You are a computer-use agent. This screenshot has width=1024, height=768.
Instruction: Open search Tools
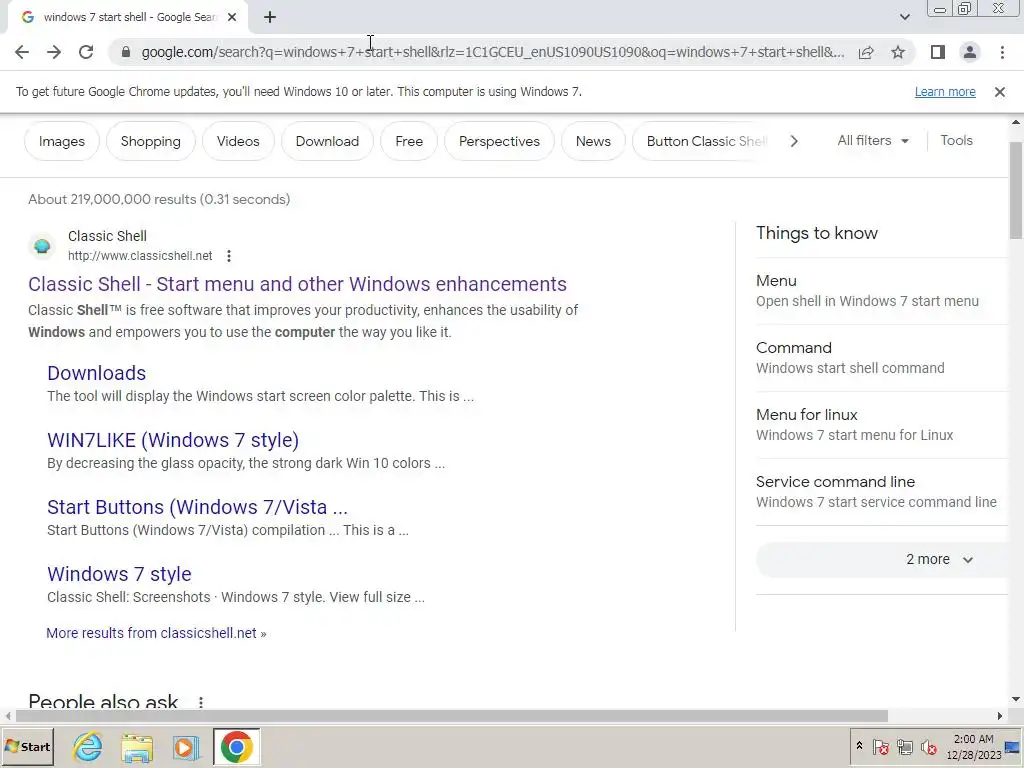pyautogui.click(x=956, y=140)
